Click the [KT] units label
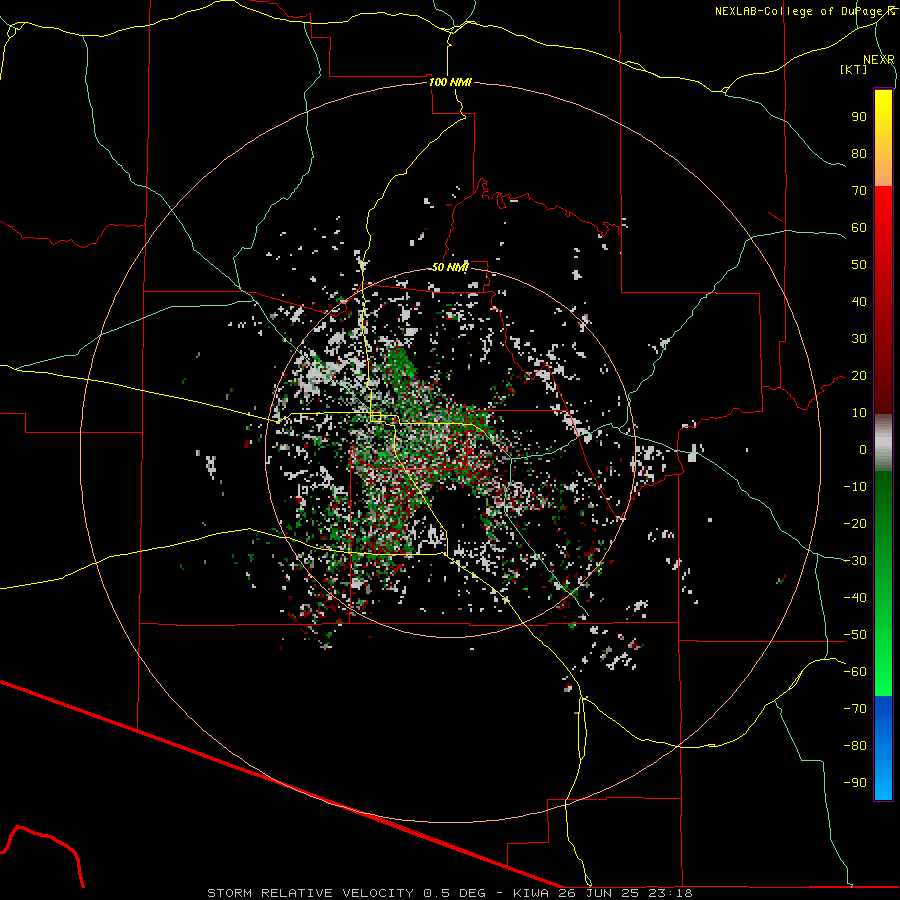 [x=854, y=69]
